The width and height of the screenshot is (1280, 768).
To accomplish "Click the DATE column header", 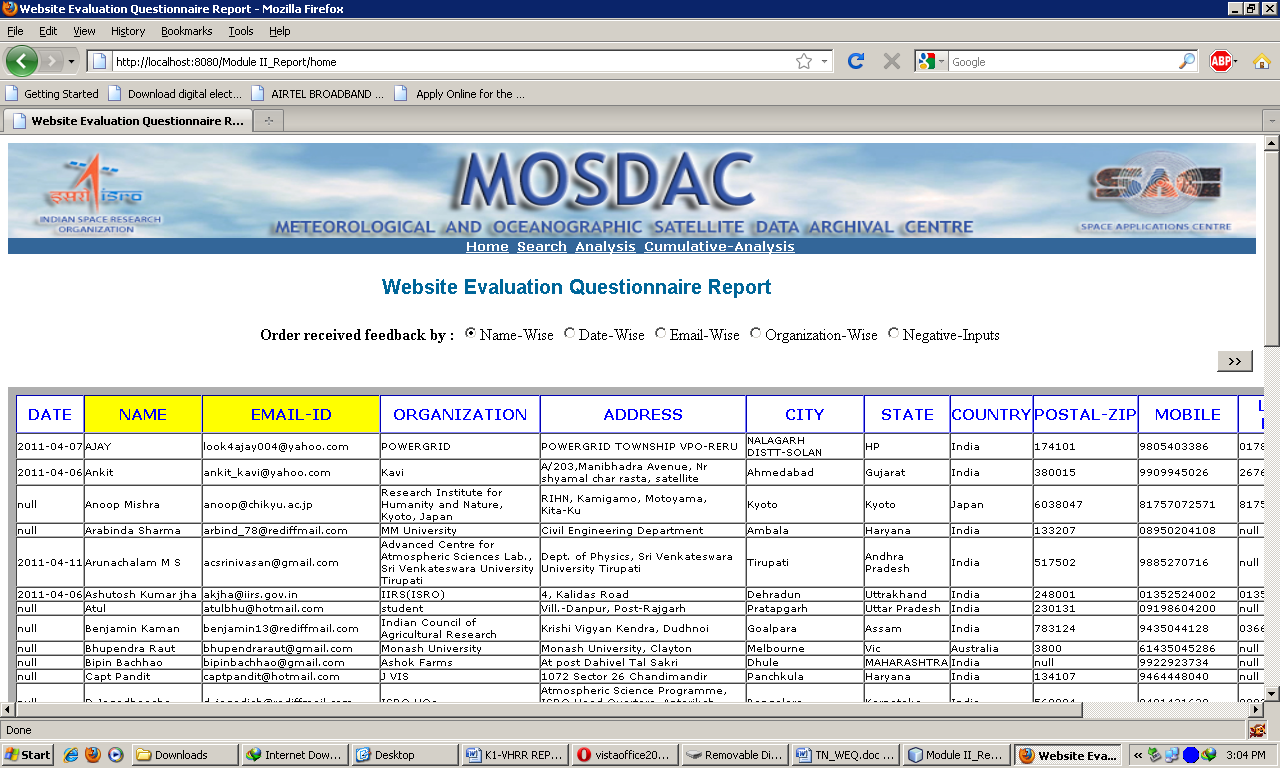I will coord(50,414).
